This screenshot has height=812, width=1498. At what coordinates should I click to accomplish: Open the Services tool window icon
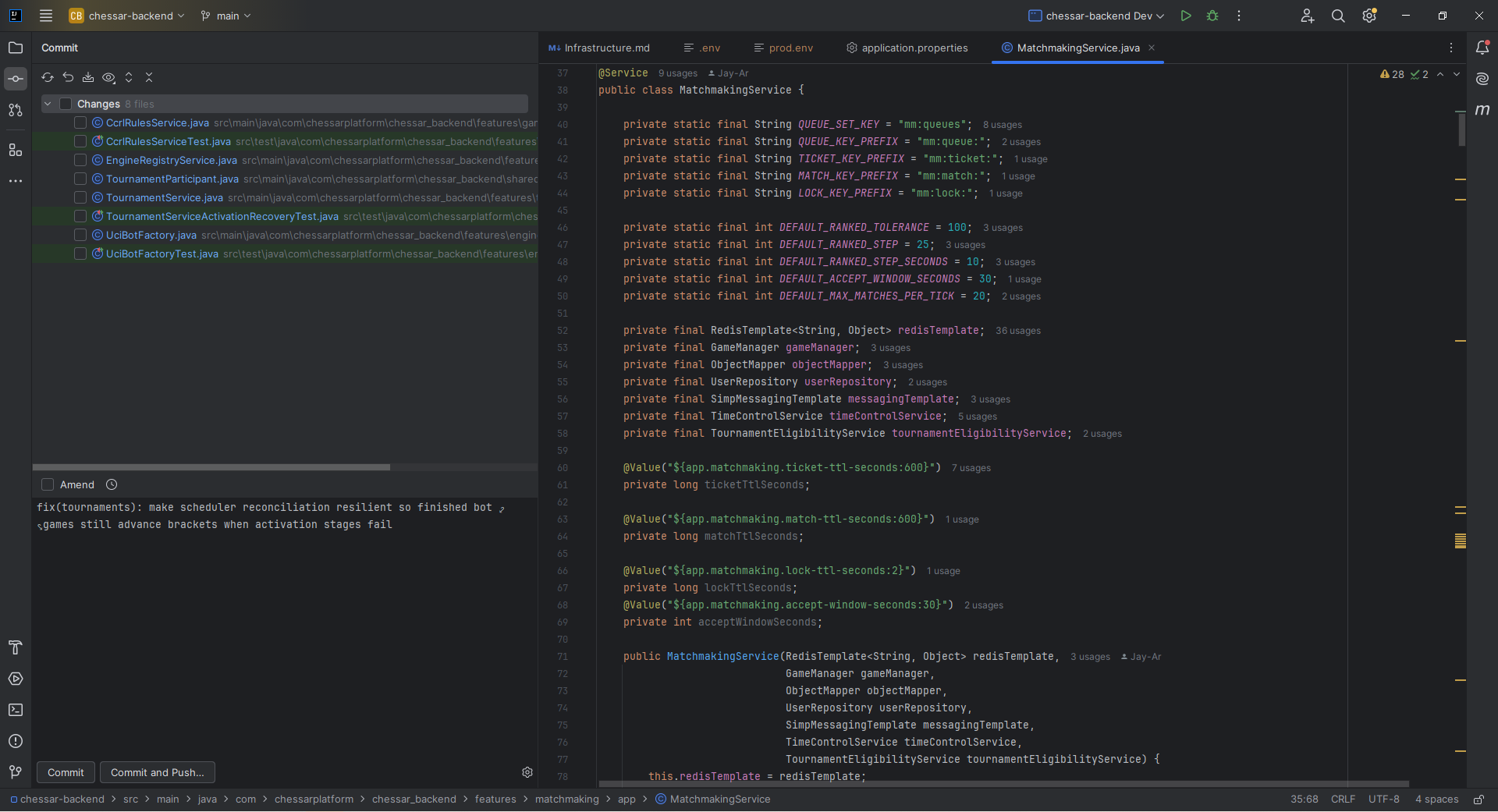pos(16,679)
